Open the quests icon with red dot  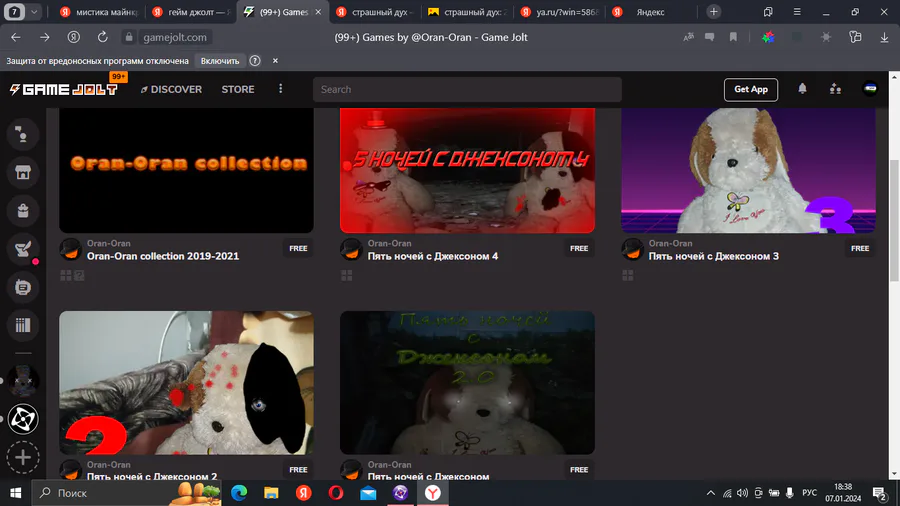coord(23,249)
